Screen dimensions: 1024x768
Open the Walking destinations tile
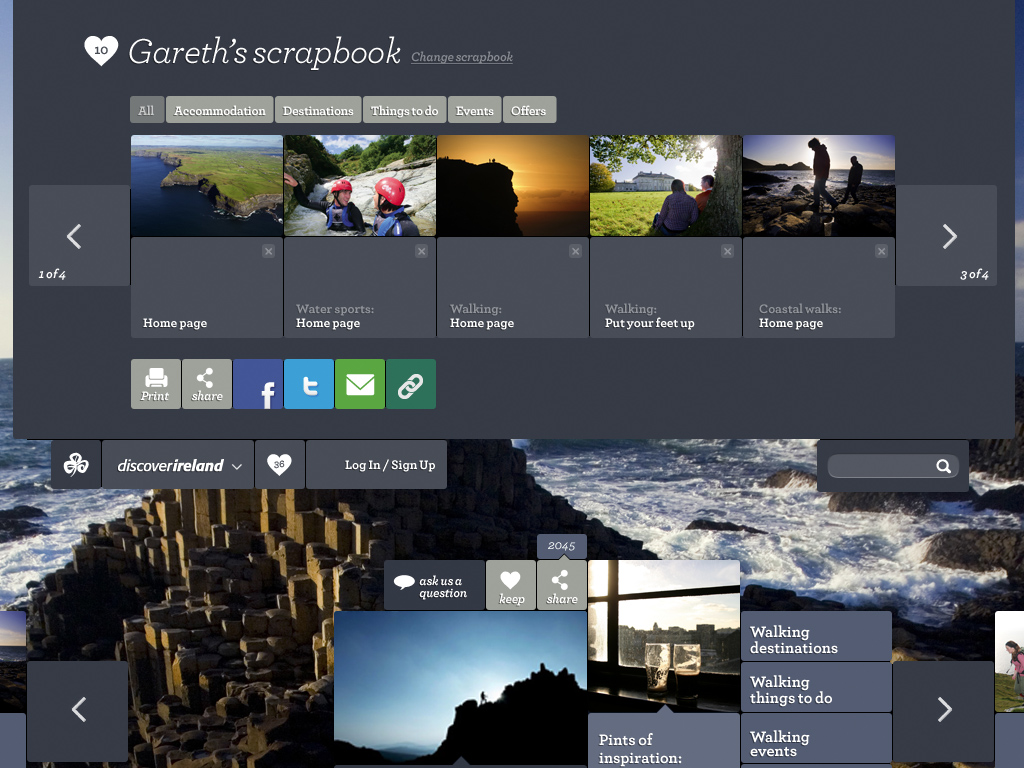click(x=815, y=639)
